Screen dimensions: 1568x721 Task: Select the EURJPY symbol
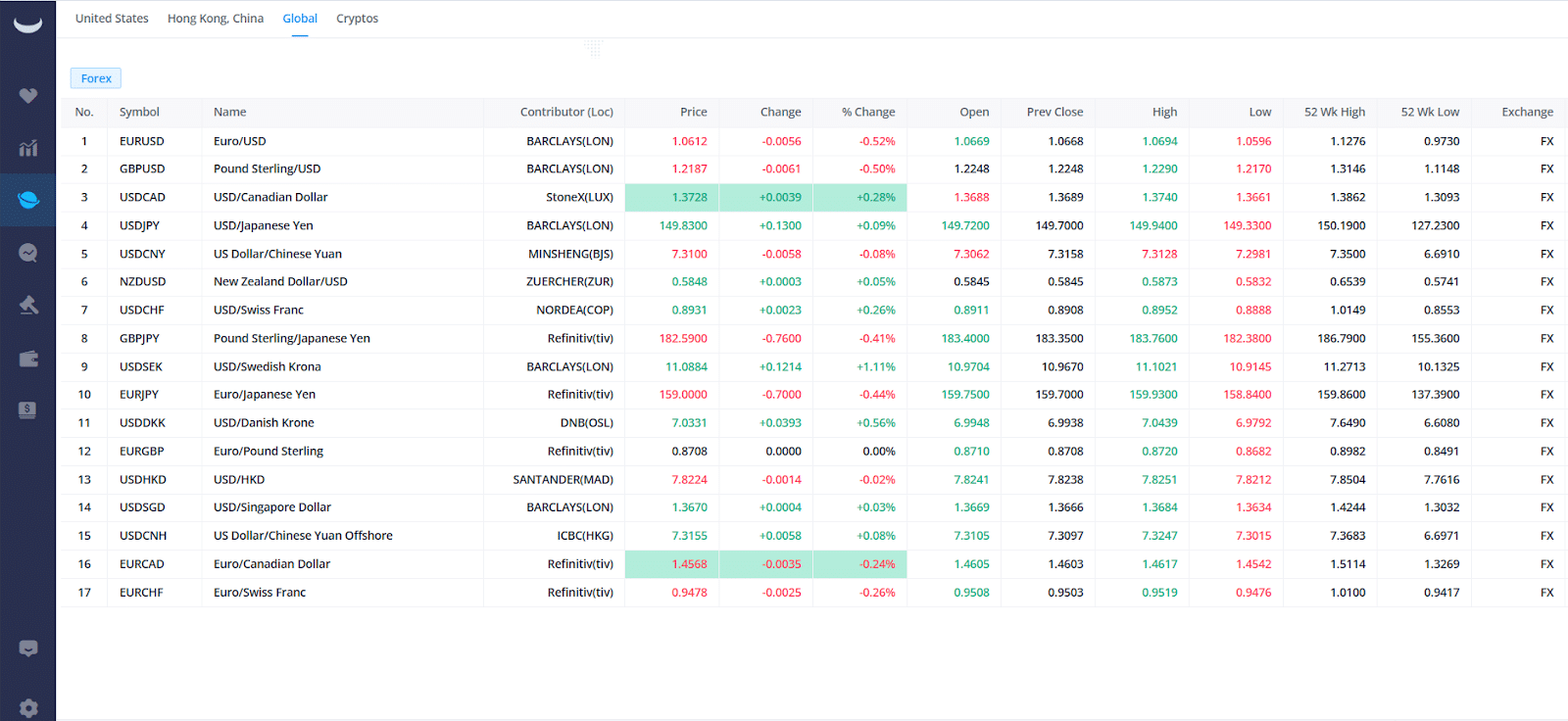(x=139, y=395)
